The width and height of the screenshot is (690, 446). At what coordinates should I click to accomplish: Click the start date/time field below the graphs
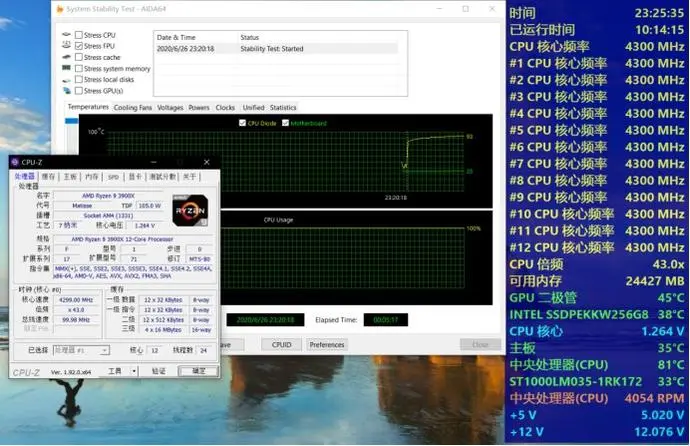(265, 320)
